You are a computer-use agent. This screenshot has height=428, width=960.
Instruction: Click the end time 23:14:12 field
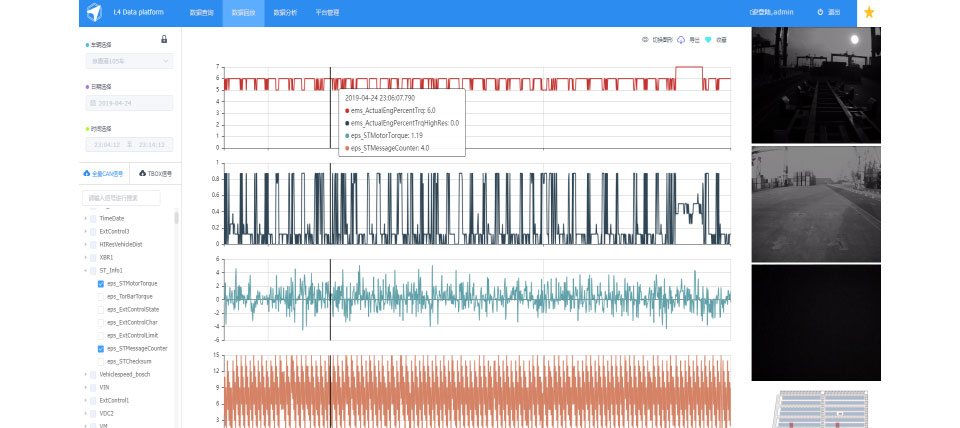151,145
